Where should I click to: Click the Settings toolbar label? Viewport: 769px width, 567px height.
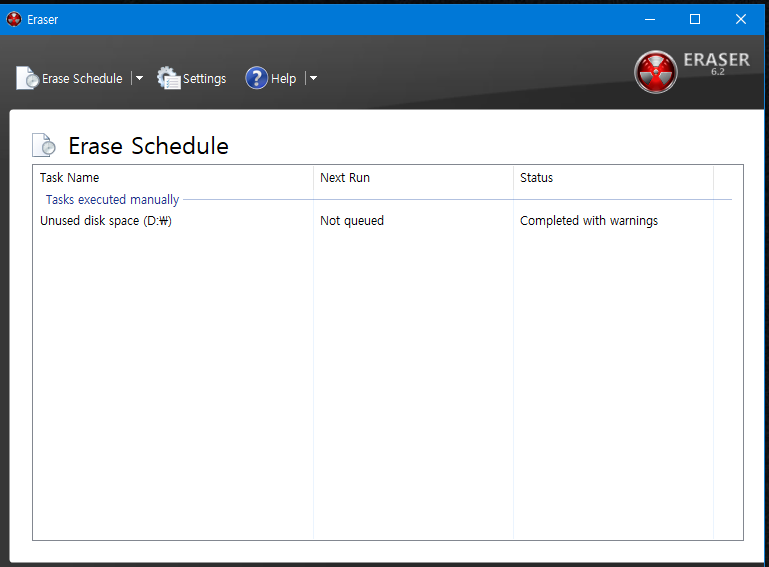pos(205,78)
